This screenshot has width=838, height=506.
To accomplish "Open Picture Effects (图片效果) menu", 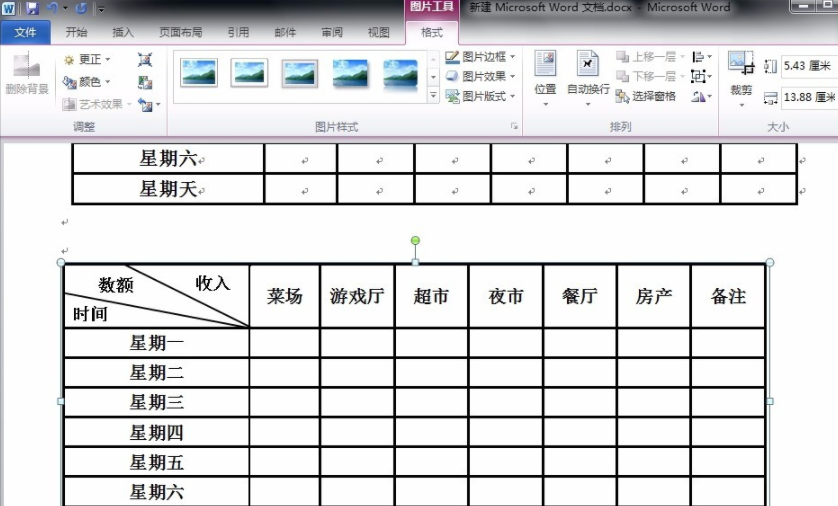I will tap(480, 76).
